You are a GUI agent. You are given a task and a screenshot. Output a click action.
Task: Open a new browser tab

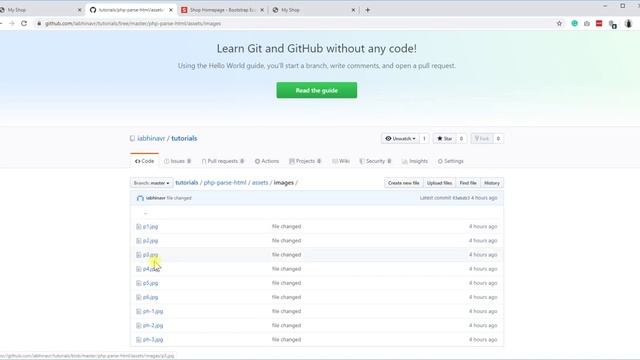click(x=367, y=10)
